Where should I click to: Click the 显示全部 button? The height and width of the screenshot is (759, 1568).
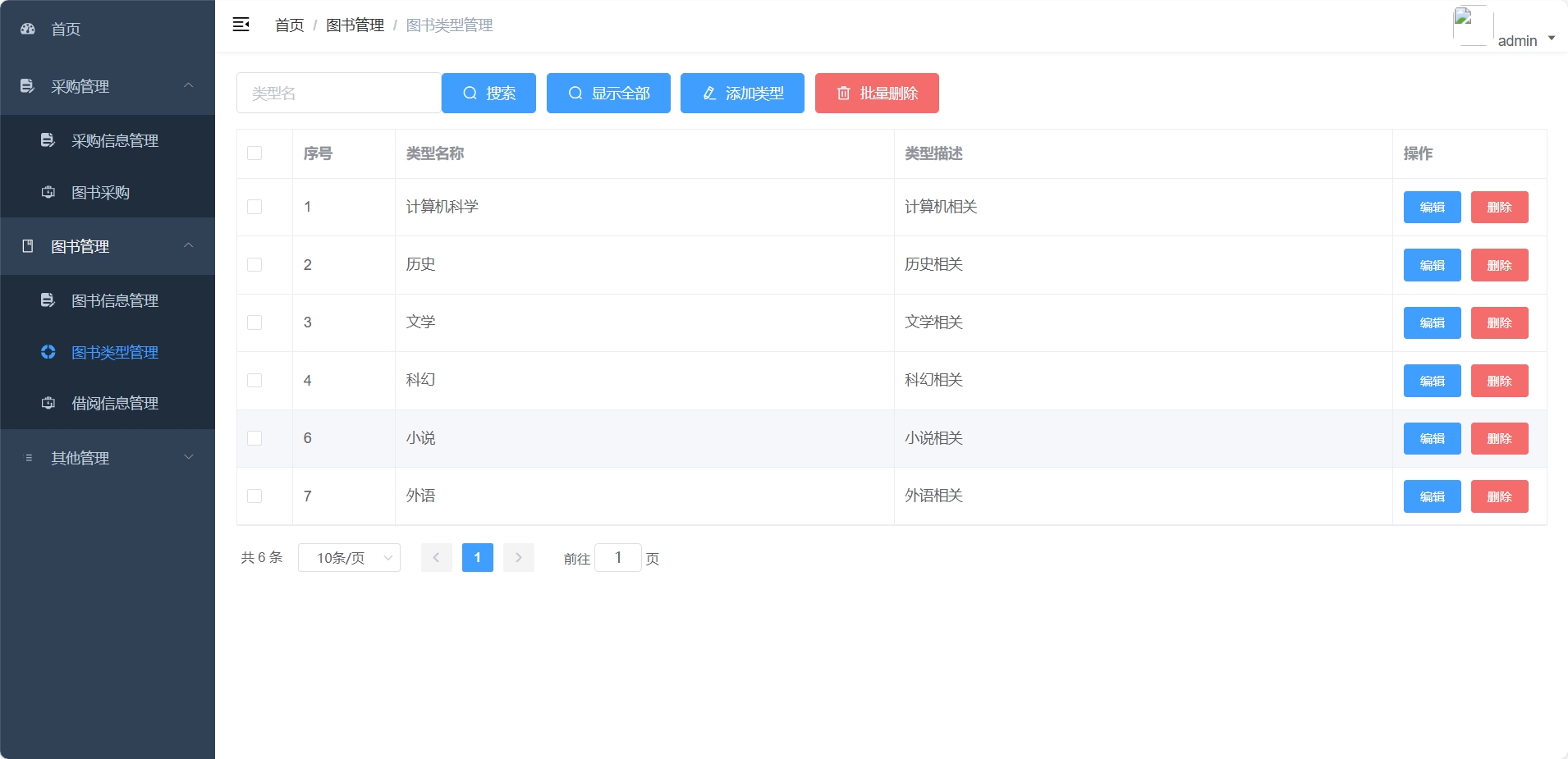608,93
